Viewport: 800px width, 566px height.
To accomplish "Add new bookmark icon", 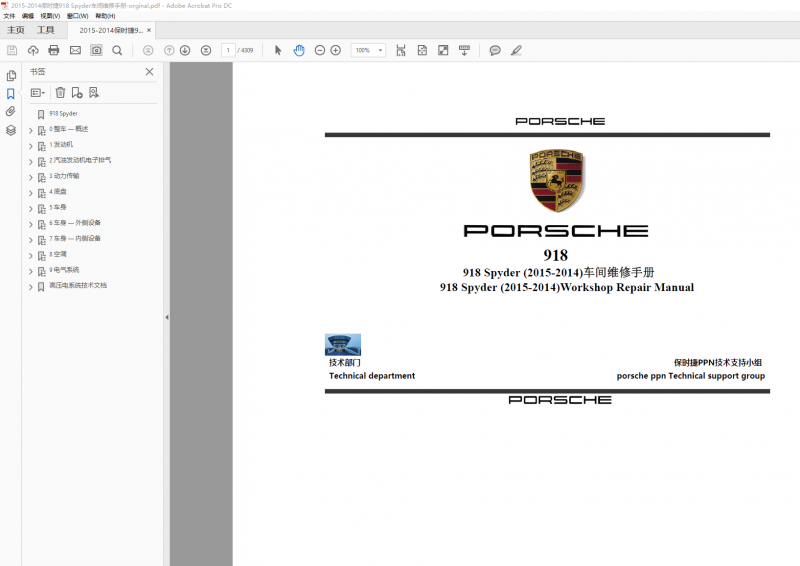I will pyautogui.click(x=77, y=92).
